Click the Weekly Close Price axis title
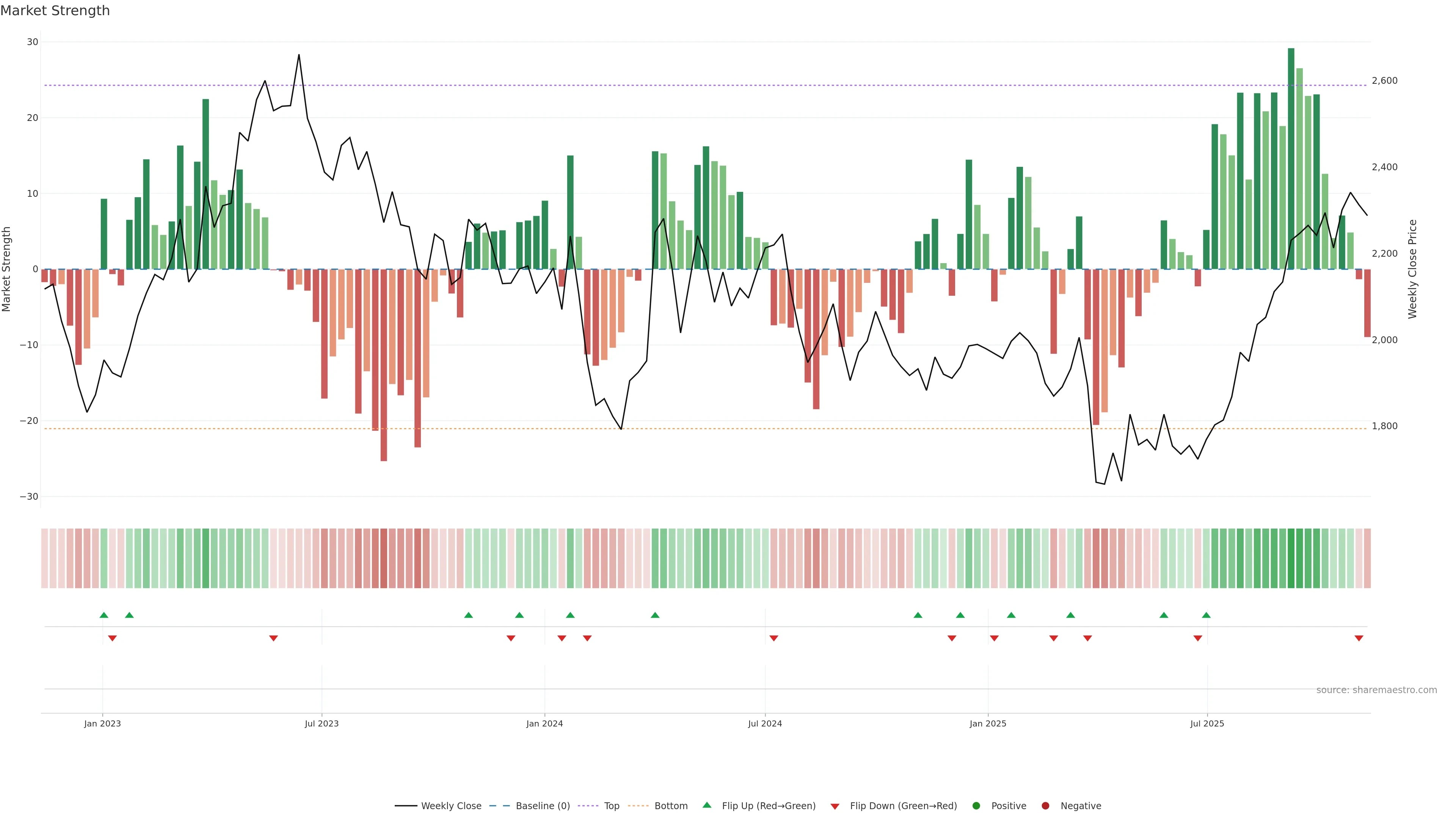 tap(1412, 269)
